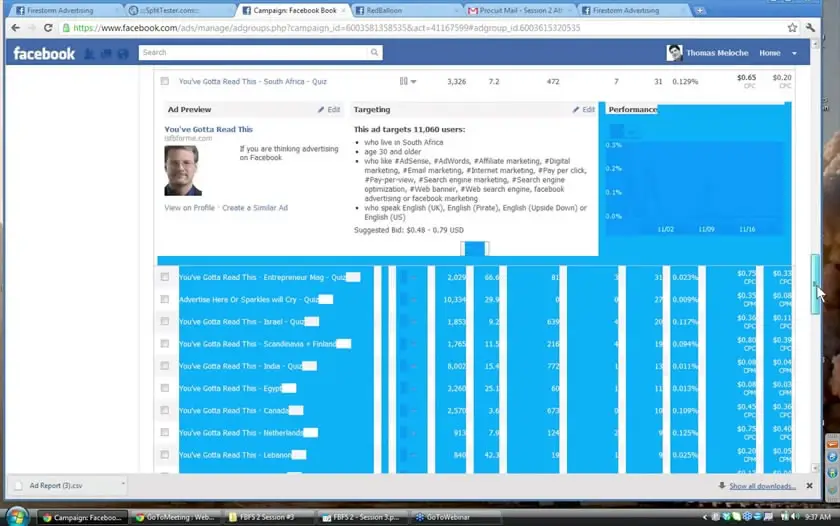This screenshot has height=526, width=840.
Task: Click the search magnifier icon in Facebook bar
Action: pos(374,52)
